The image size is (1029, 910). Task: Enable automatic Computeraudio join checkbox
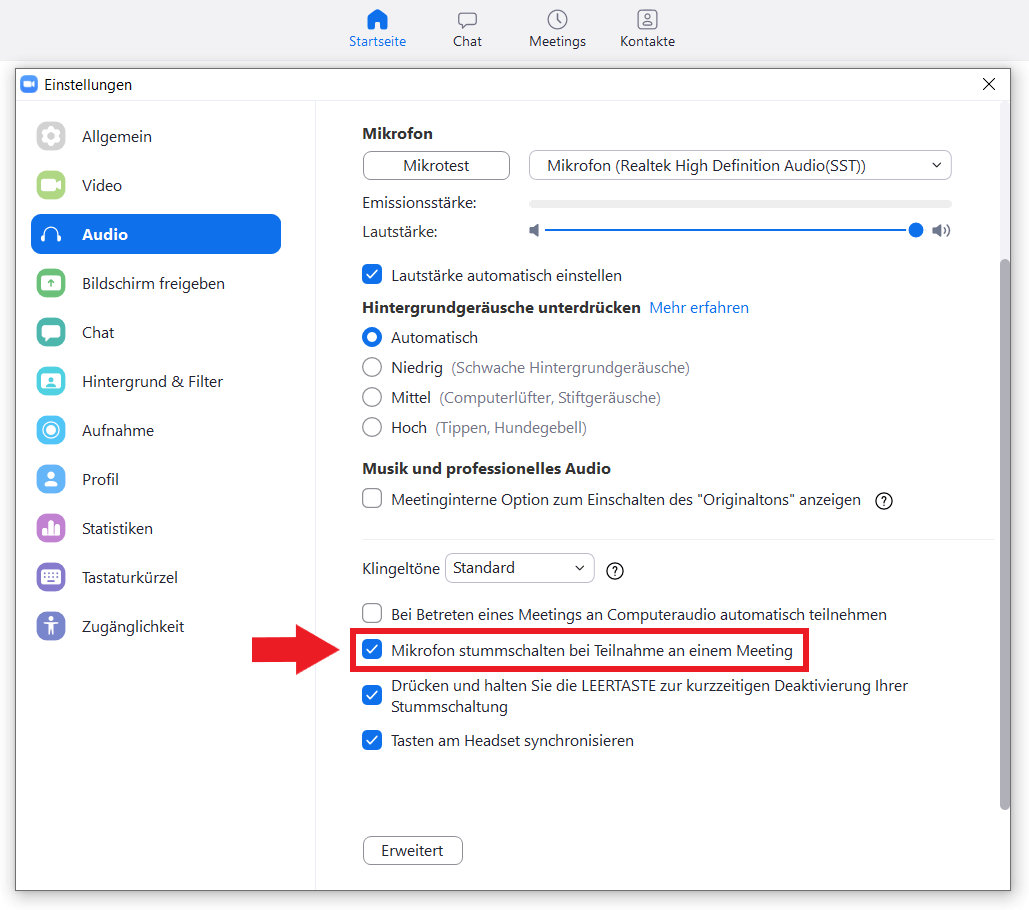pyautogui.click(x=372, y=613)
